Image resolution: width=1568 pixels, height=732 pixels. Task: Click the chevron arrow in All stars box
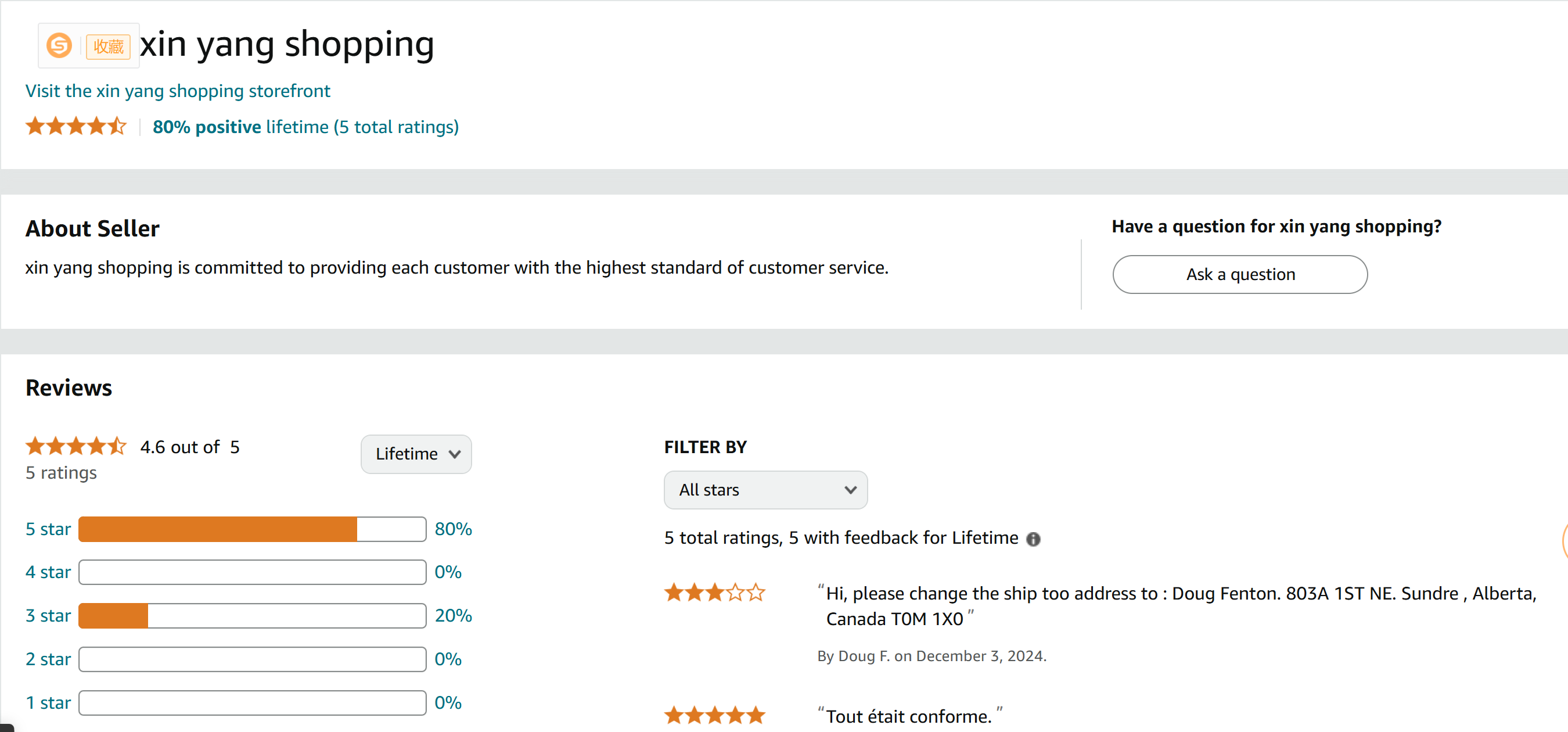pyautogui.click(x=850, y=490)
